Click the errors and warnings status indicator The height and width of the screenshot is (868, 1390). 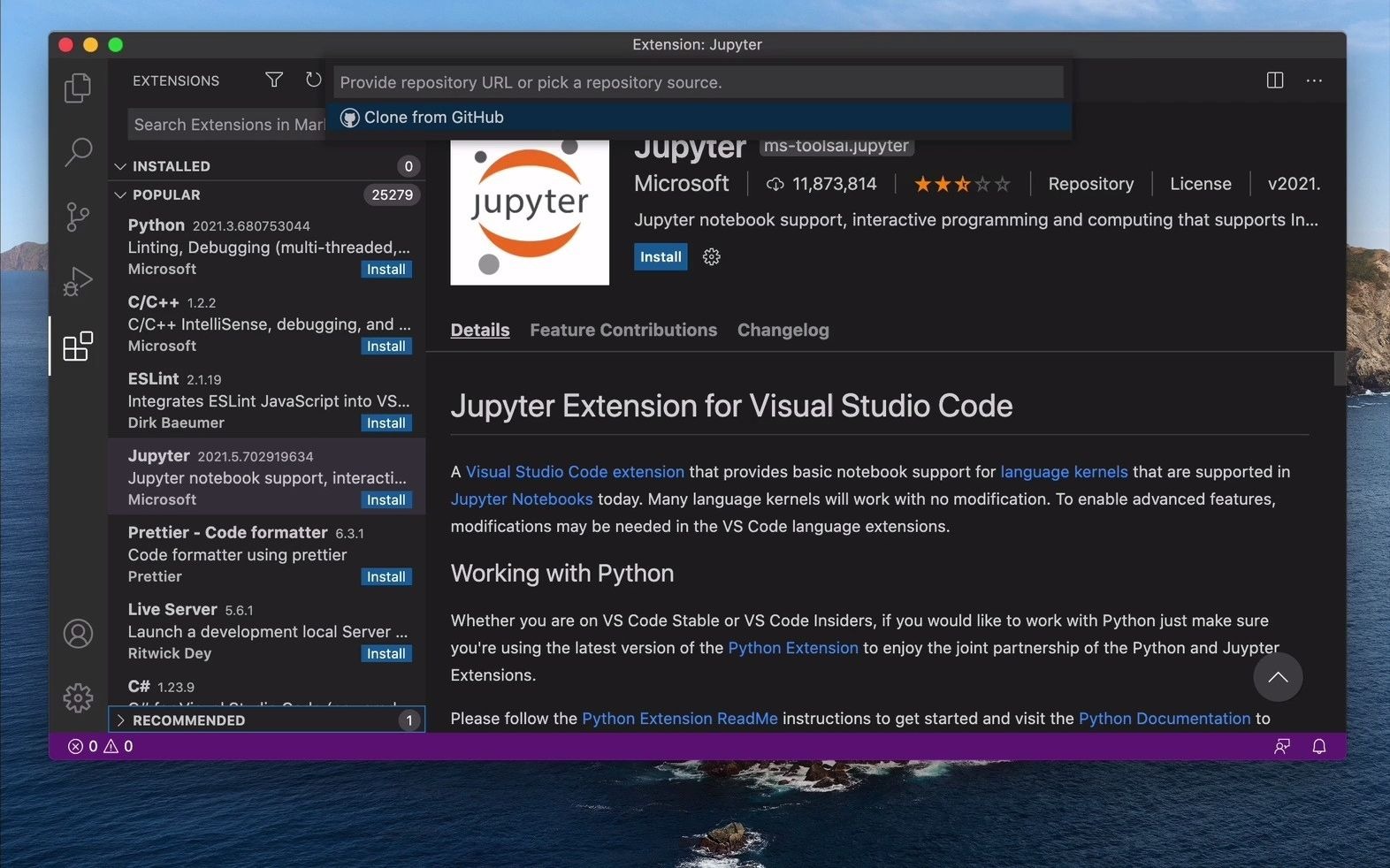coord(101,746)
